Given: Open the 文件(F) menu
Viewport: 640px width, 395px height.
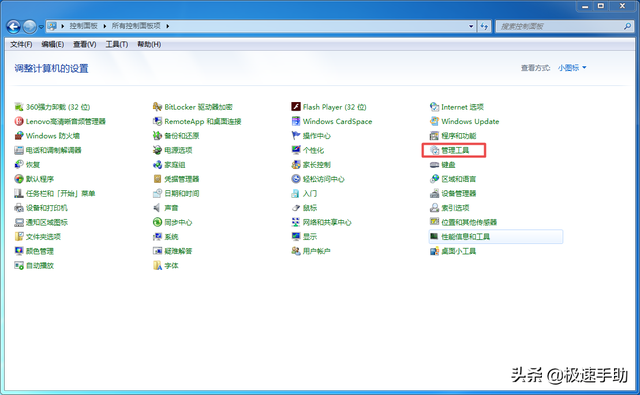Looking at the screenshot, I should tap(21, 44).
